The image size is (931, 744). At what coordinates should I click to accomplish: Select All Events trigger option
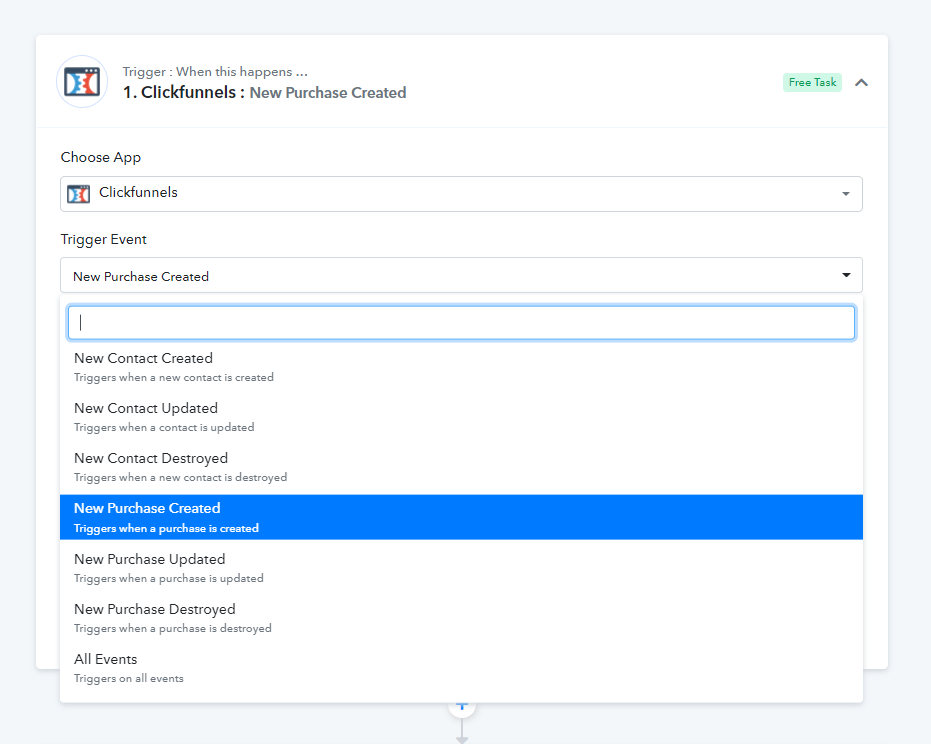pos(461,668)
